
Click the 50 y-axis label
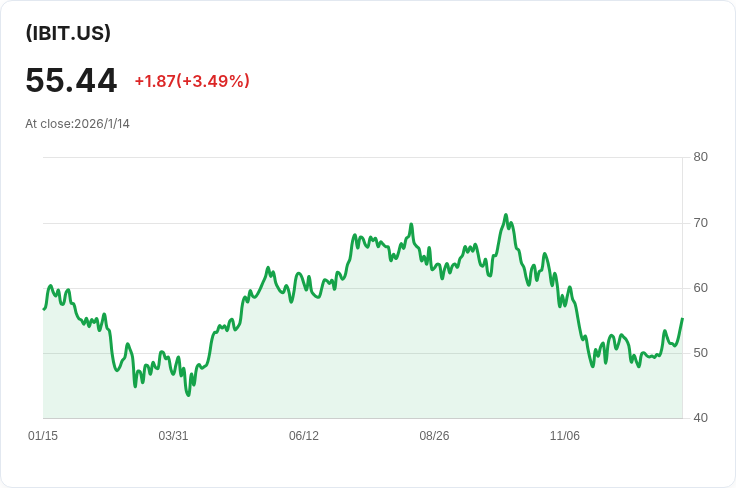pyautogui.click(x=700, y=353)
